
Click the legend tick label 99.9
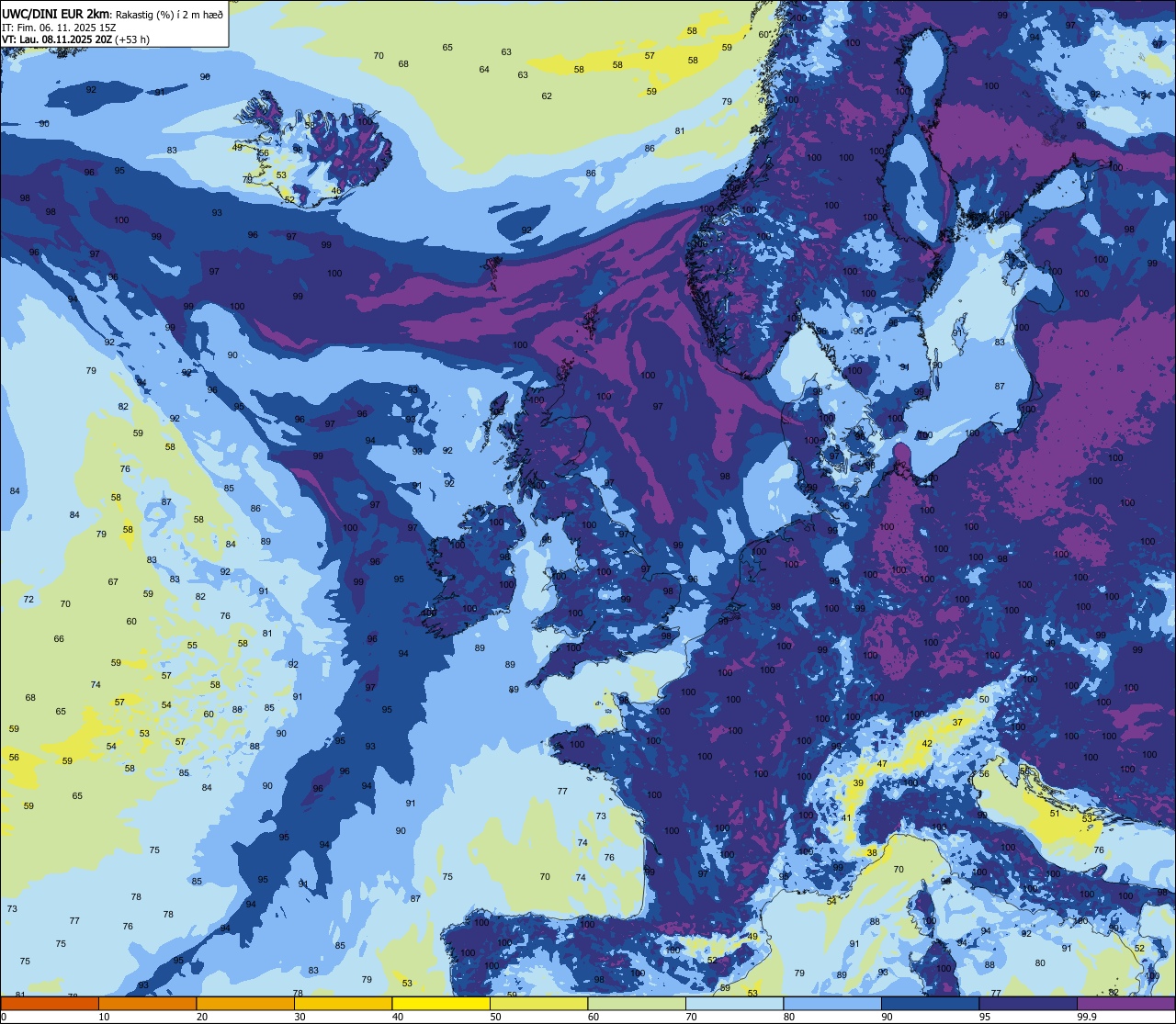1088,1017
